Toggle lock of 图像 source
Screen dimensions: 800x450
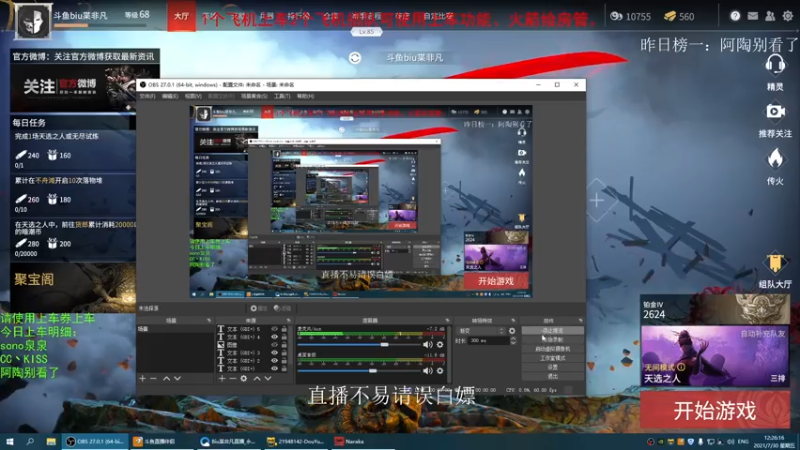(x=284, y=345)
